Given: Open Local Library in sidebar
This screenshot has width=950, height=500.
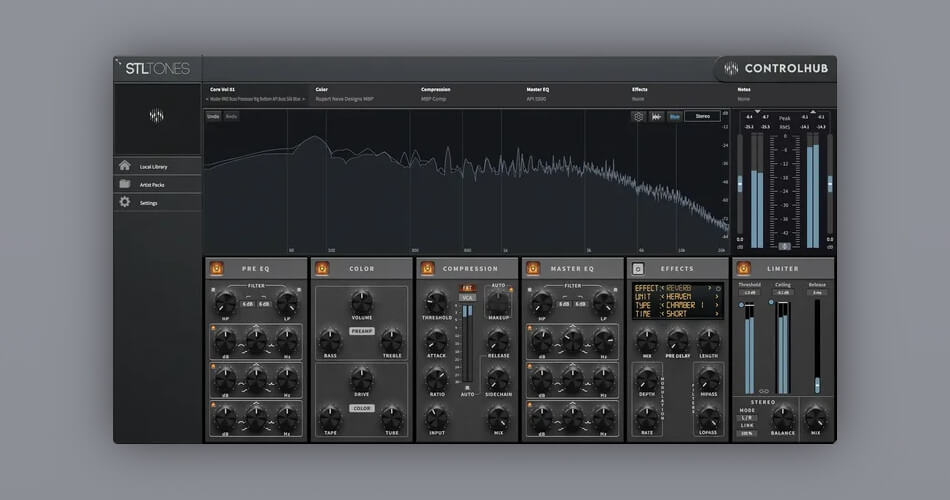Looking at the screenshot, I should [x=157, y=166].
